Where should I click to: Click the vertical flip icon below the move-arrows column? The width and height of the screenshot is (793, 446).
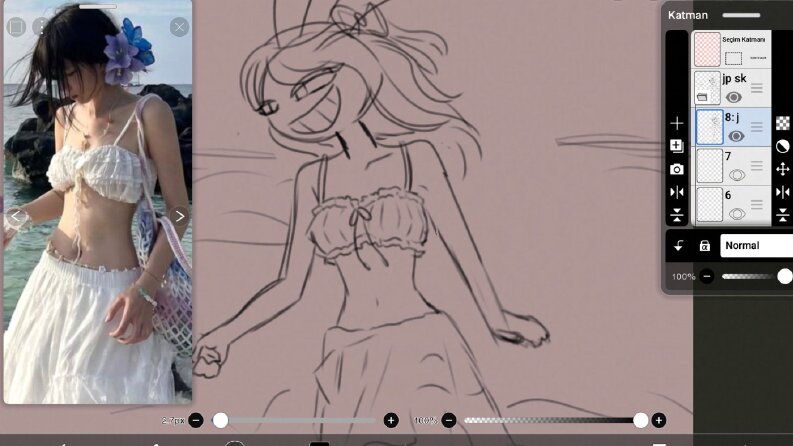(x=783, y=215)
